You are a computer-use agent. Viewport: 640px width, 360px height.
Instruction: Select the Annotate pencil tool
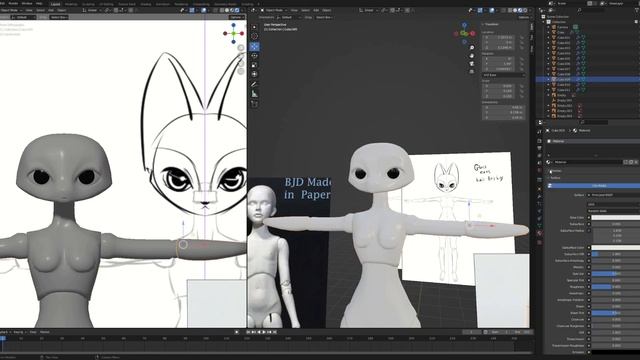(x=254, y=84)
